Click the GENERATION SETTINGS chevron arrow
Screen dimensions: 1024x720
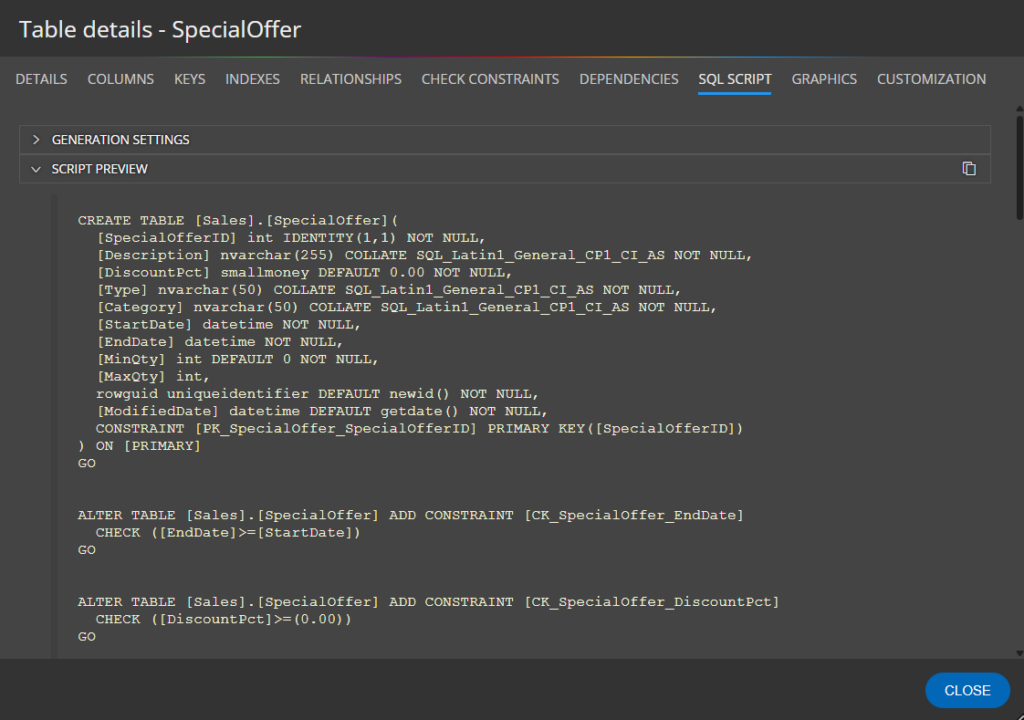coord(37,140)
